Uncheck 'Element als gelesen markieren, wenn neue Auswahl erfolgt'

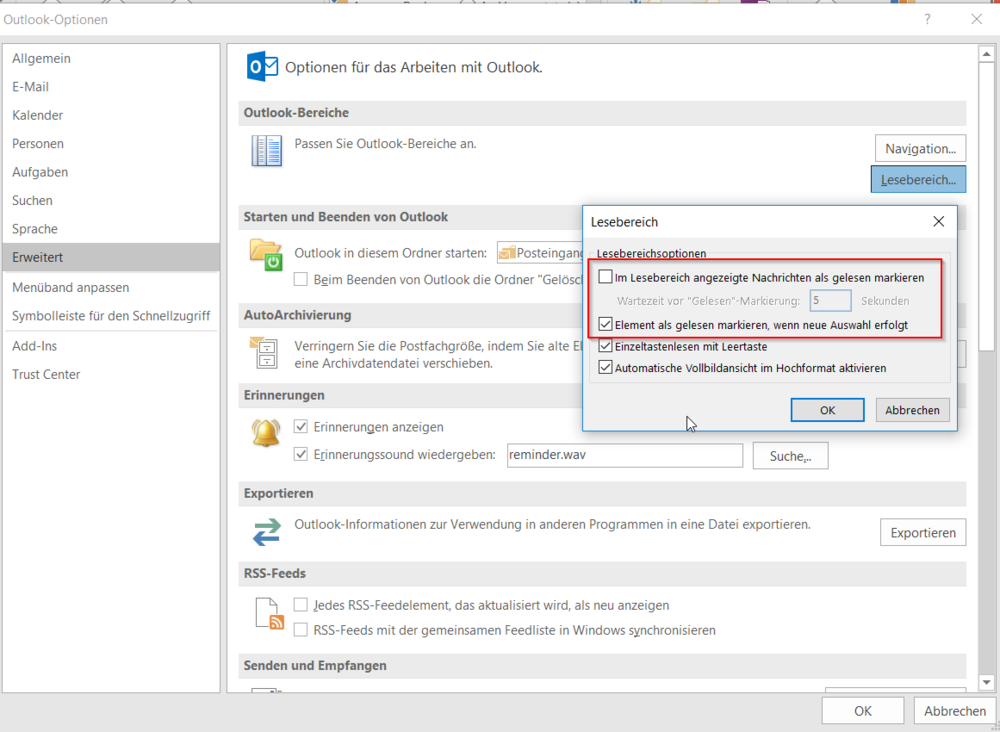point(605,325)
